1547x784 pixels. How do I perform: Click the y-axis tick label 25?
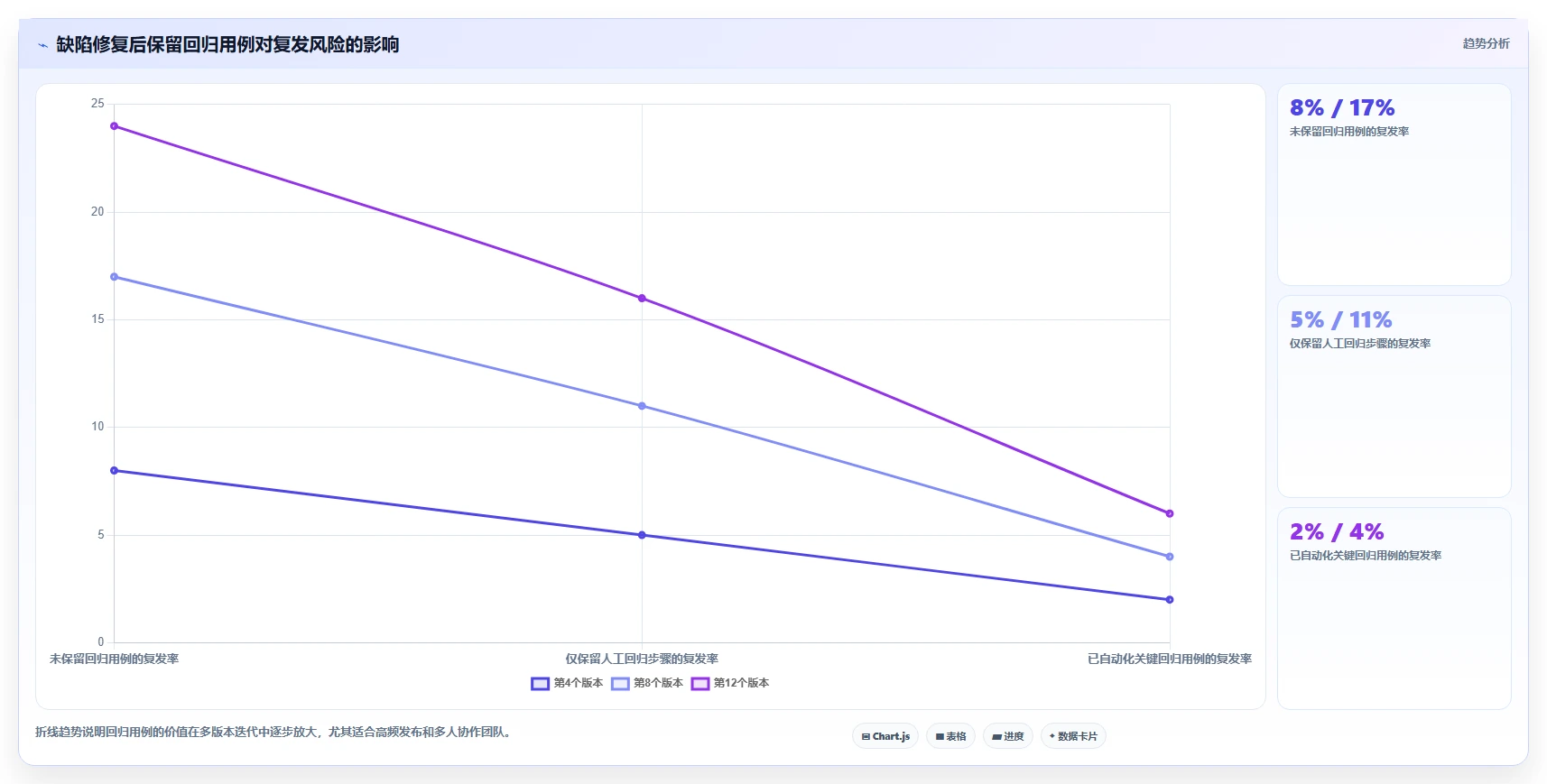[x=97, y=104]
